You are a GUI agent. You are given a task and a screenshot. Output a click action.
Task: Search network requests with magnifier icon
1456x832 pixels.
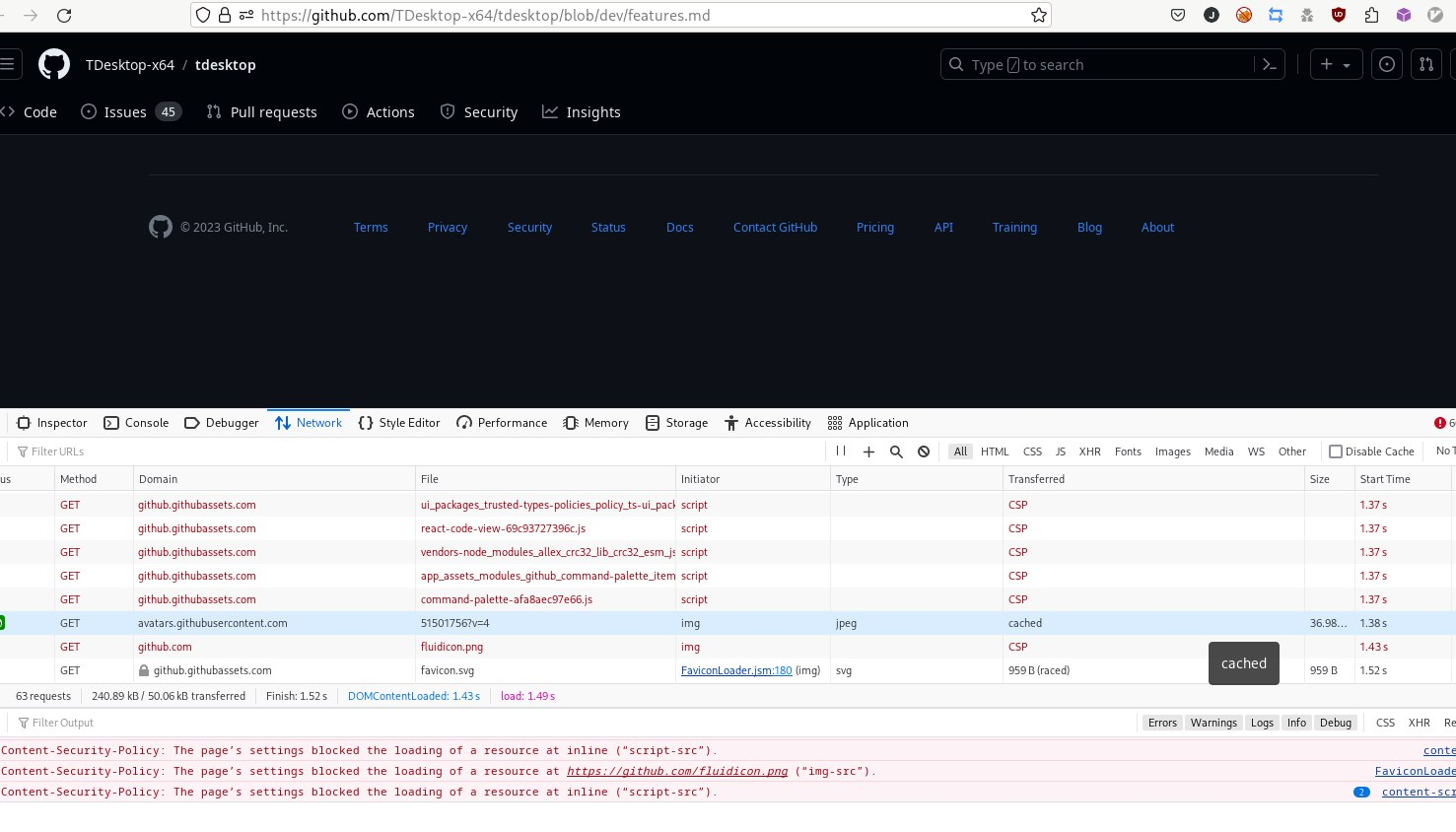(x=896, y=451)
